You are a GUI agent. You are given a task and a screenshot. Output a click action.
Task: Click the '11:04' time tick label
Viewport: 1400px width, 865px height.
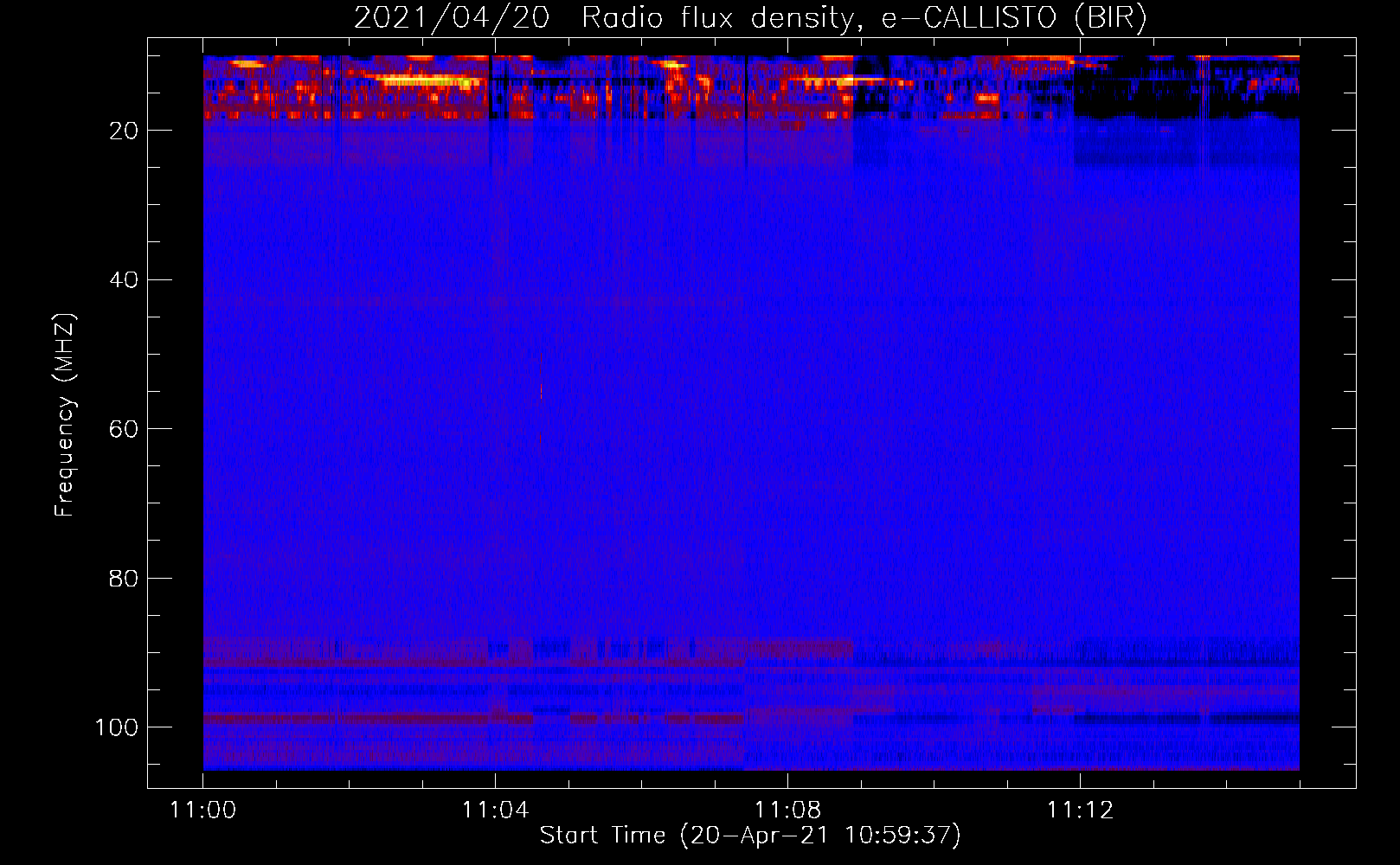pyautogui.click(x=495, y=810)
